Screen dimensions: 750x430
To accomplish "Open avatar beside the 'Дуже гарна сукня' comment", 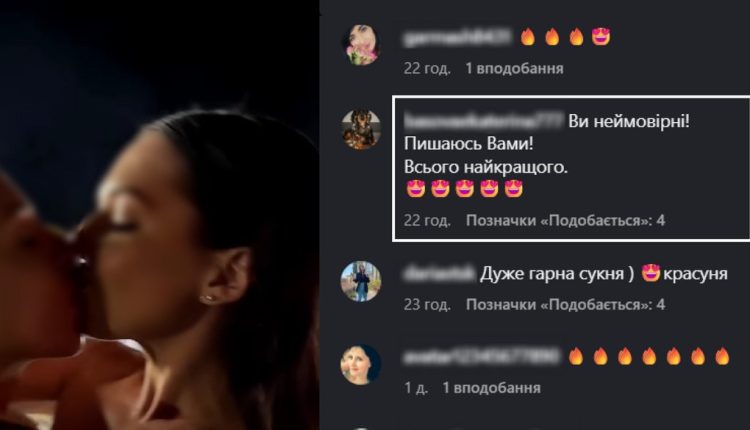I will (x=361, y=281).
